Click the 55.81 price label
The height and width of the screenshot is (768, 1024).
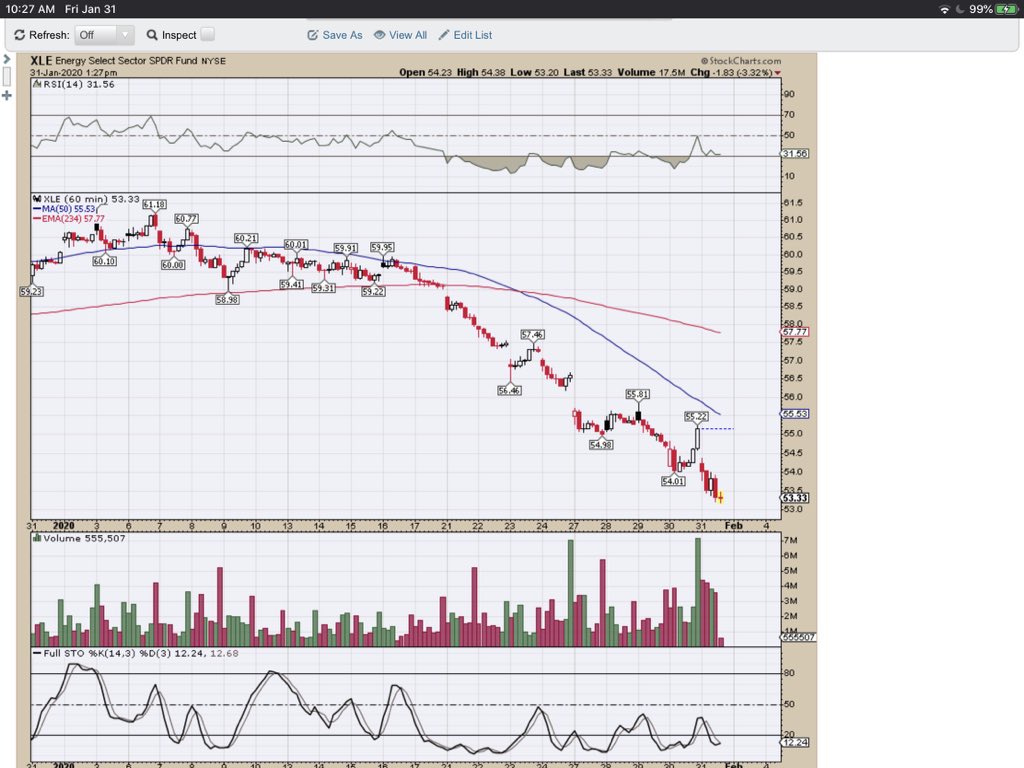tap(637, 394)
